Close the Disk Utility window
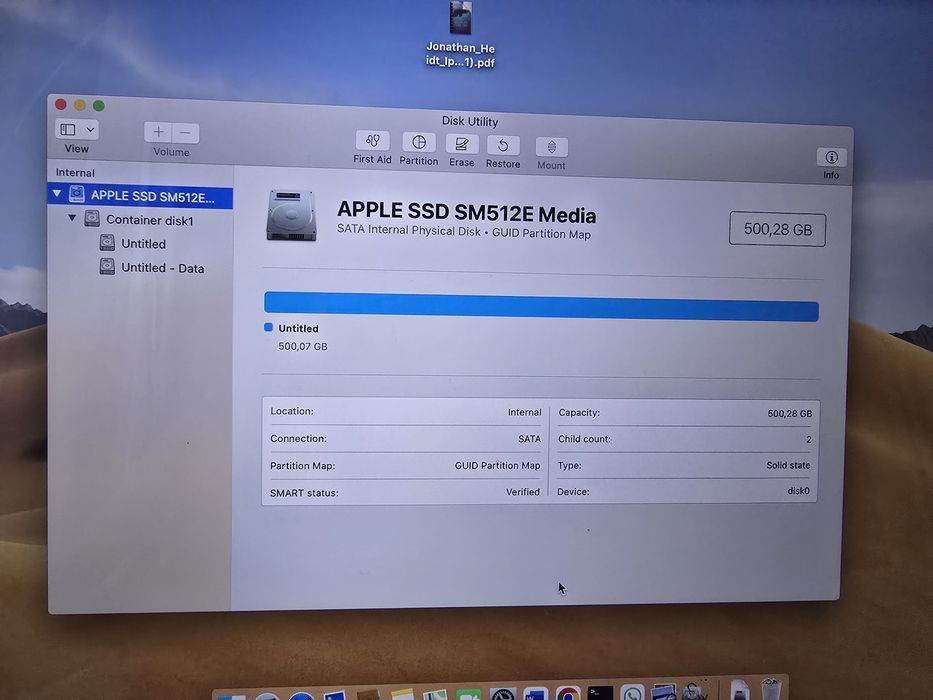The height and width of the screenshot is (700, 933). [61, 105]
